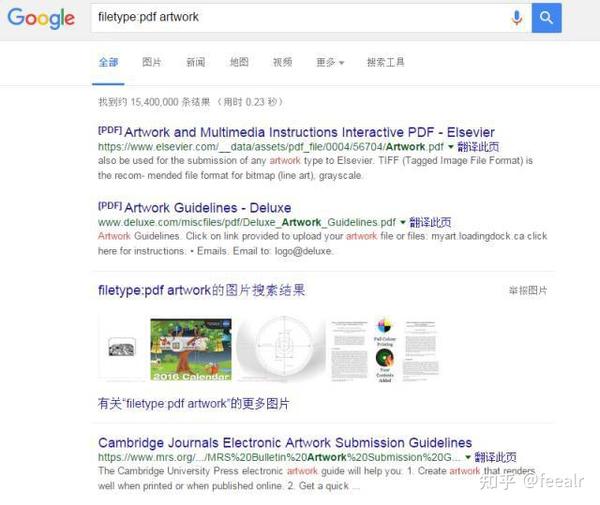Click 举报图片 (report images) link
Viewport: 600px width, 505px height.
point(528,290)
